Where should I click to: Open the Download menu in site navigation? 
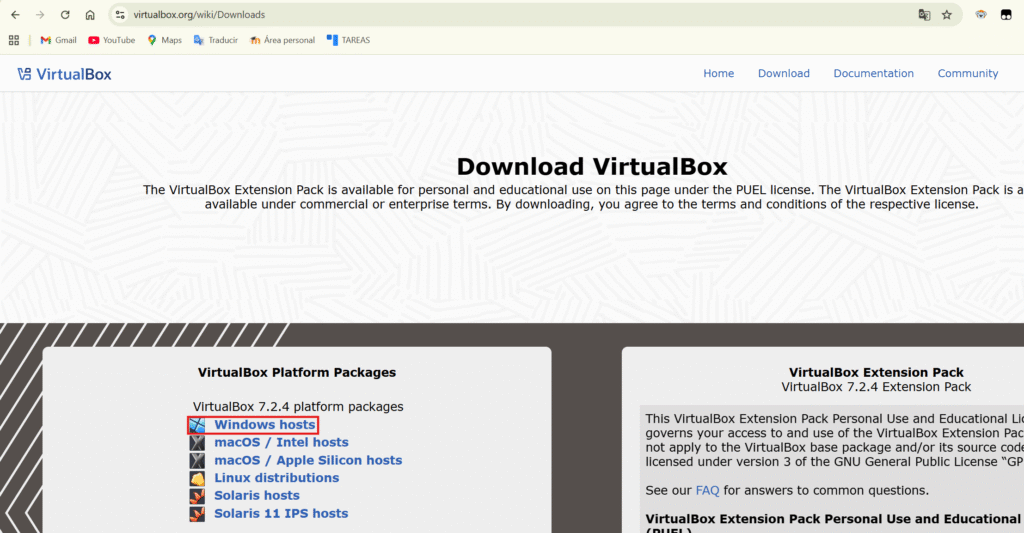pyautogui.click(x=783, y=73)
